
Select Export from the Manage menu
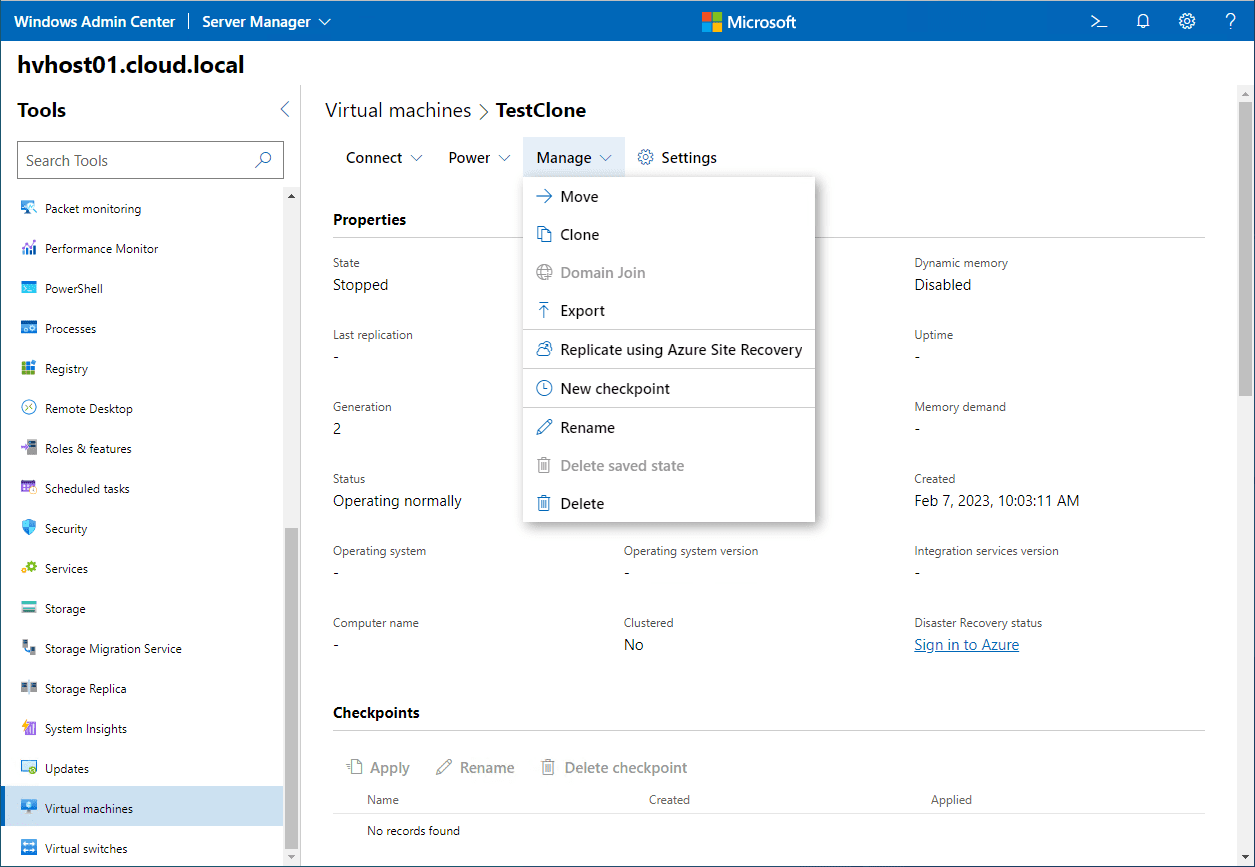pyautogui.click(x=582, y=311)
